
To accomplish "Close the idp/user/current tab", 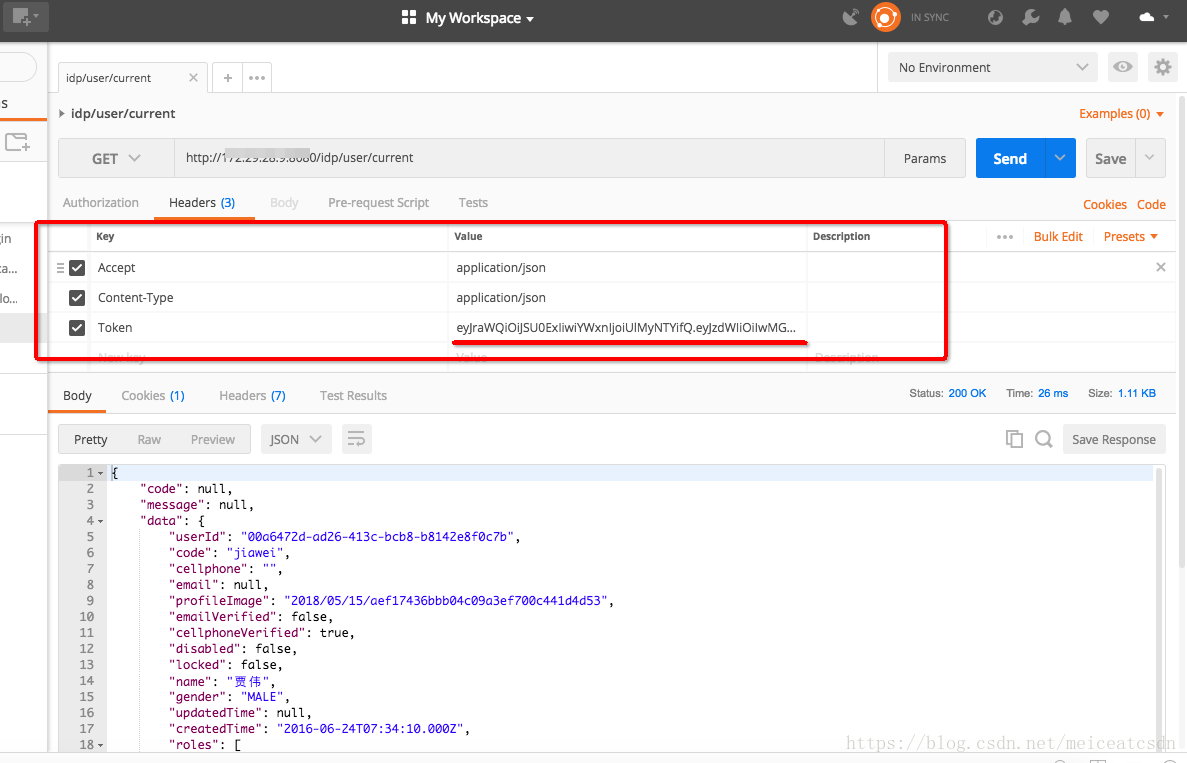I will pyautogui.click(x=193, y=77).
